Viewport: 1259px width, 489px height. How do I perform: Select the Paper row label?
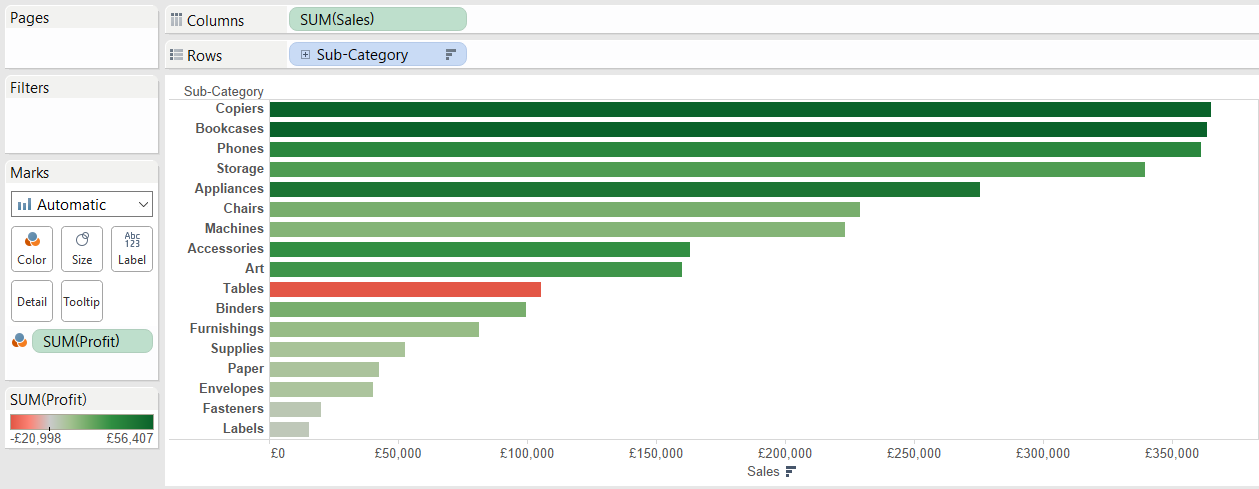point(246,369)
